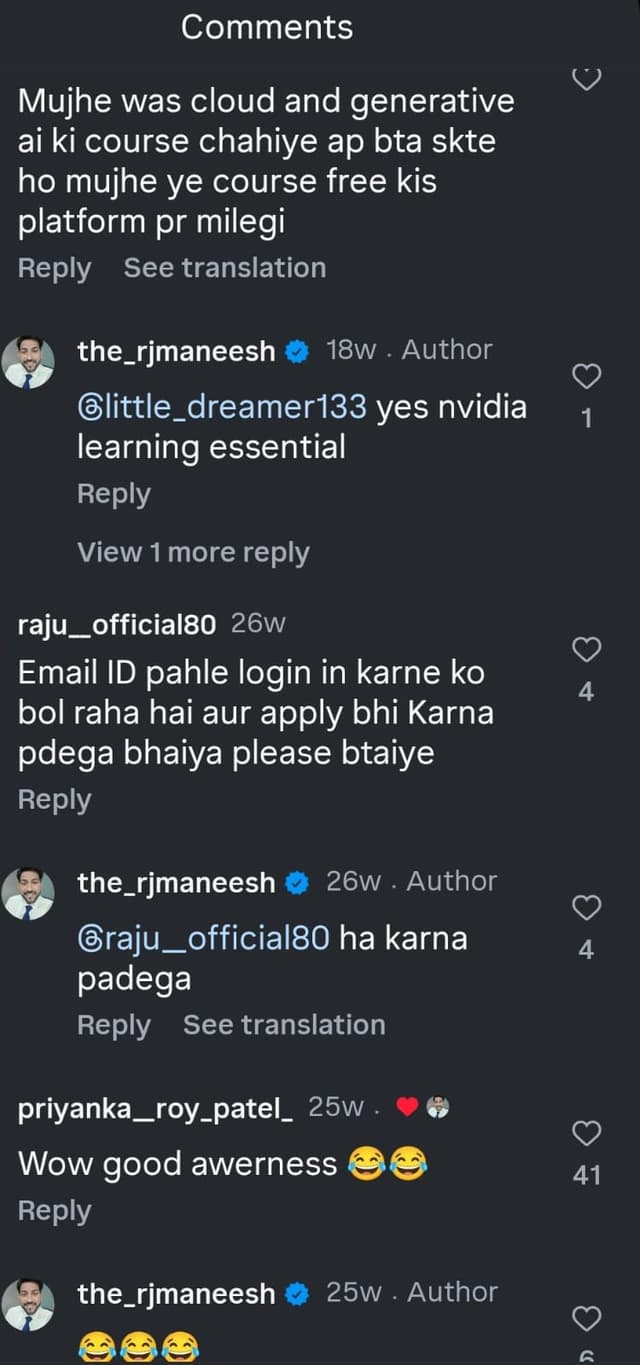The width and height of the screenshot is (640, 1365).
Task: Show translation of the top course comment
Action: tap(224, 268)
